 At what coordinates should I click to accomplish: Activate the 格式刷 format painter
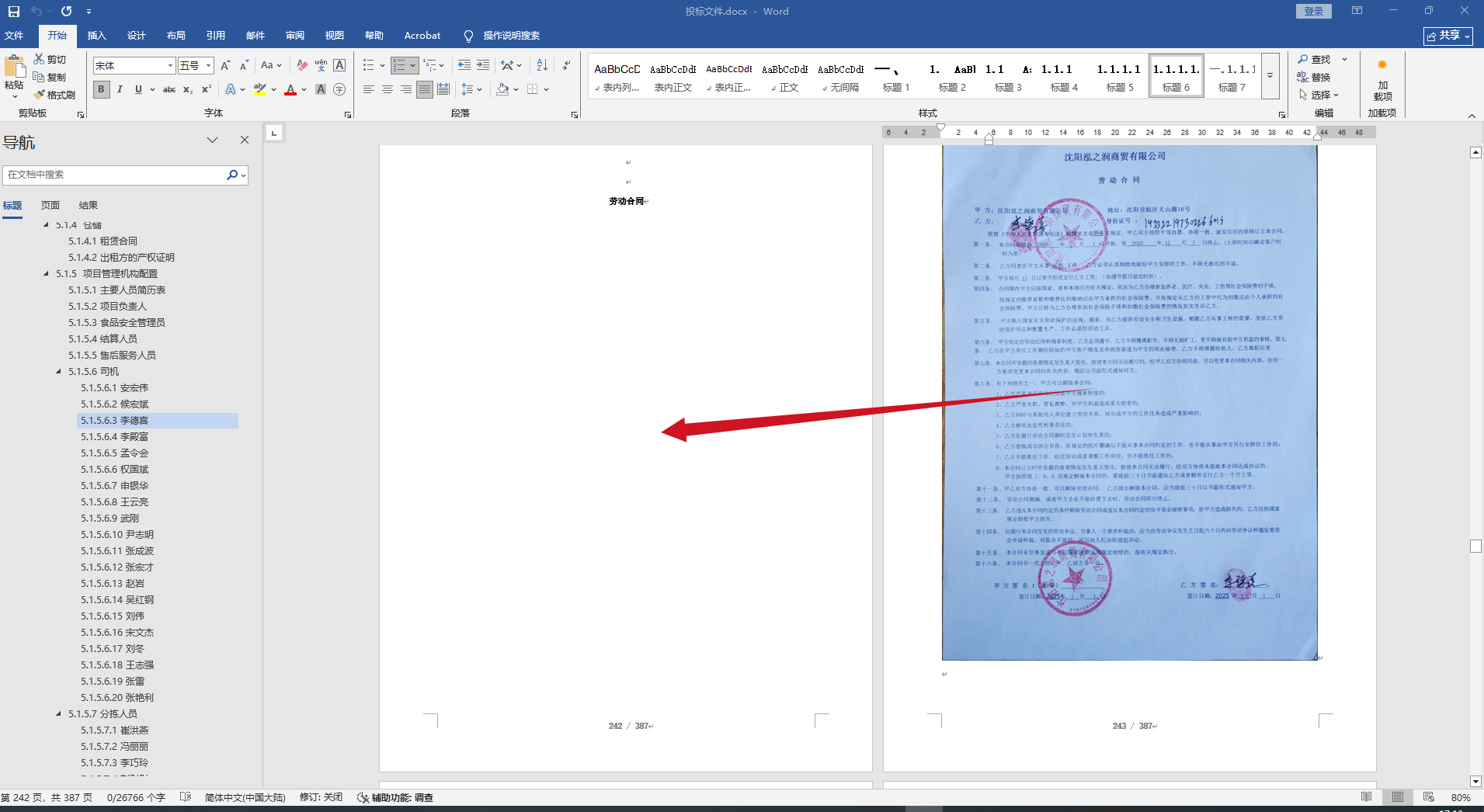[x=54, y=95]
